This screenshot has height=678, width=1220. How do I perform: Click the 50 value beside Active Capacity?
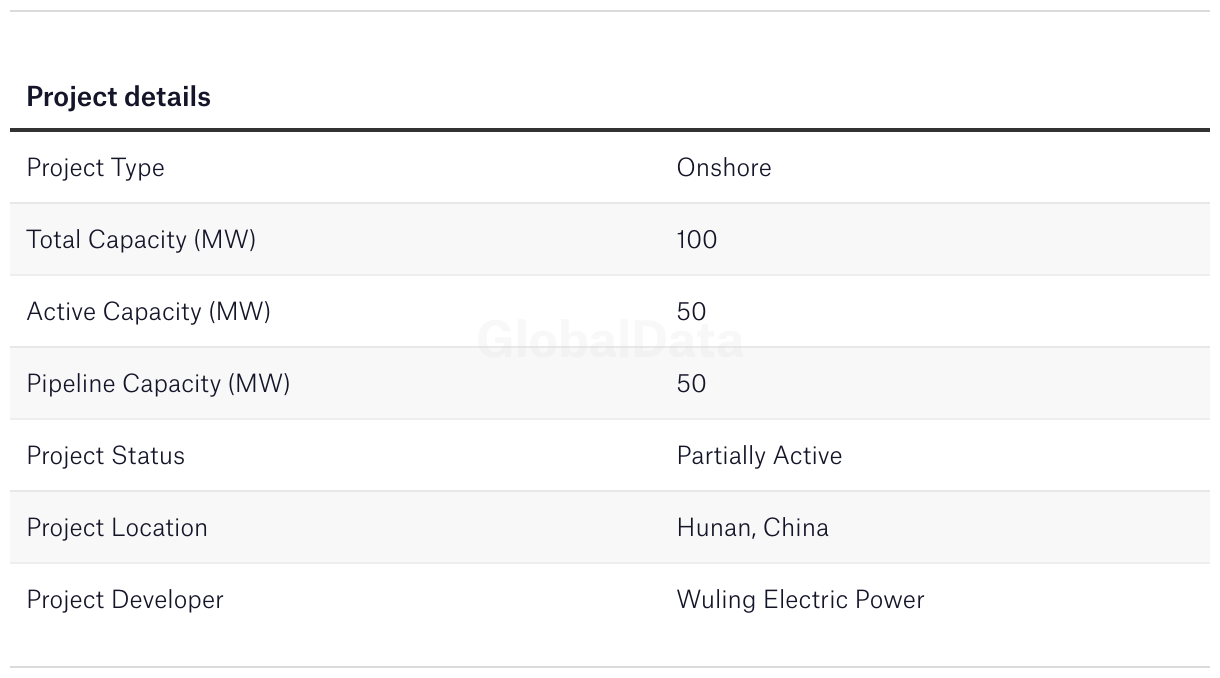(691, 312)
